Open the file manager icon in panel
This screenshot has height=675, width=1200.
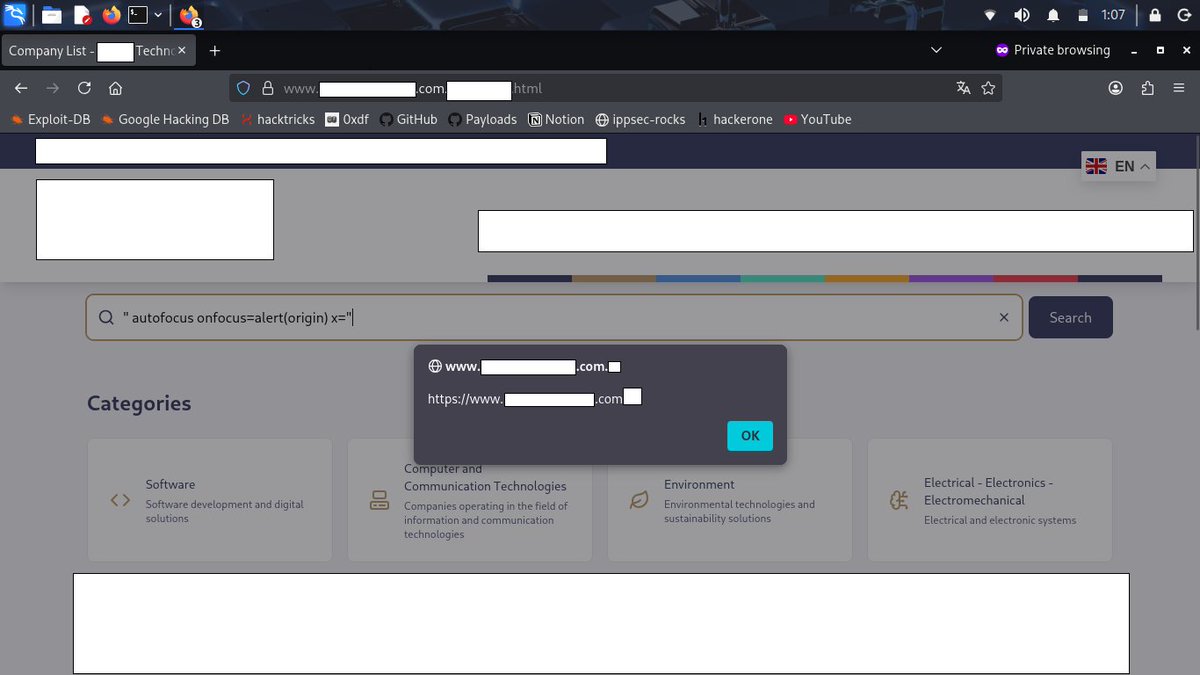(51, 15)
